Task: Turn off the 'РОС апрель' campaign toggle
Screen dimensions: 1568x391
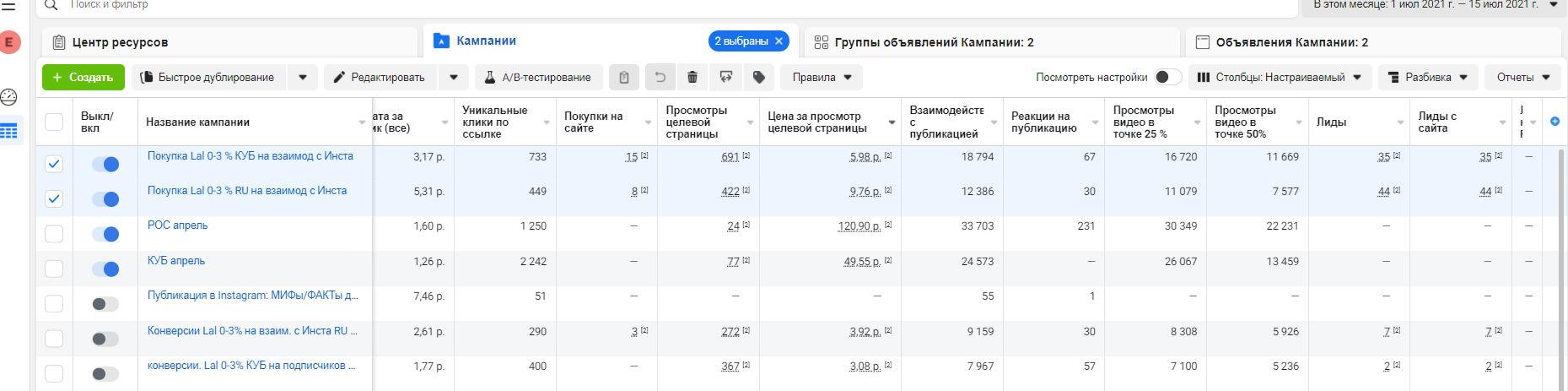Action: tap(105, 234)
